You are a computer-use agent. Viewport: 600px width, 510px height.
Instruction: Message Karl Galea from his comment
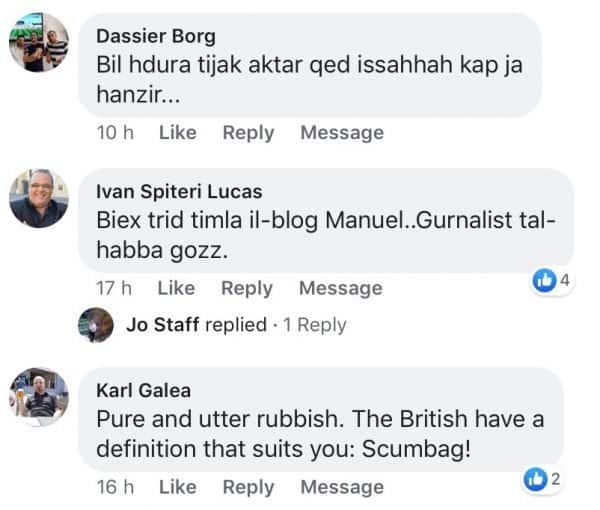[x=341, y=487]
